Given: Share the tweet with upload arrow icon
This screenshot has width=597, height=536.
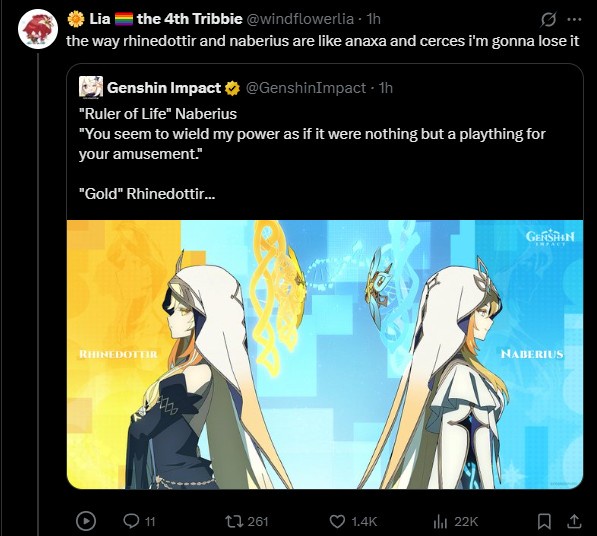Looking at the screenshot, I should pos(573,521).
